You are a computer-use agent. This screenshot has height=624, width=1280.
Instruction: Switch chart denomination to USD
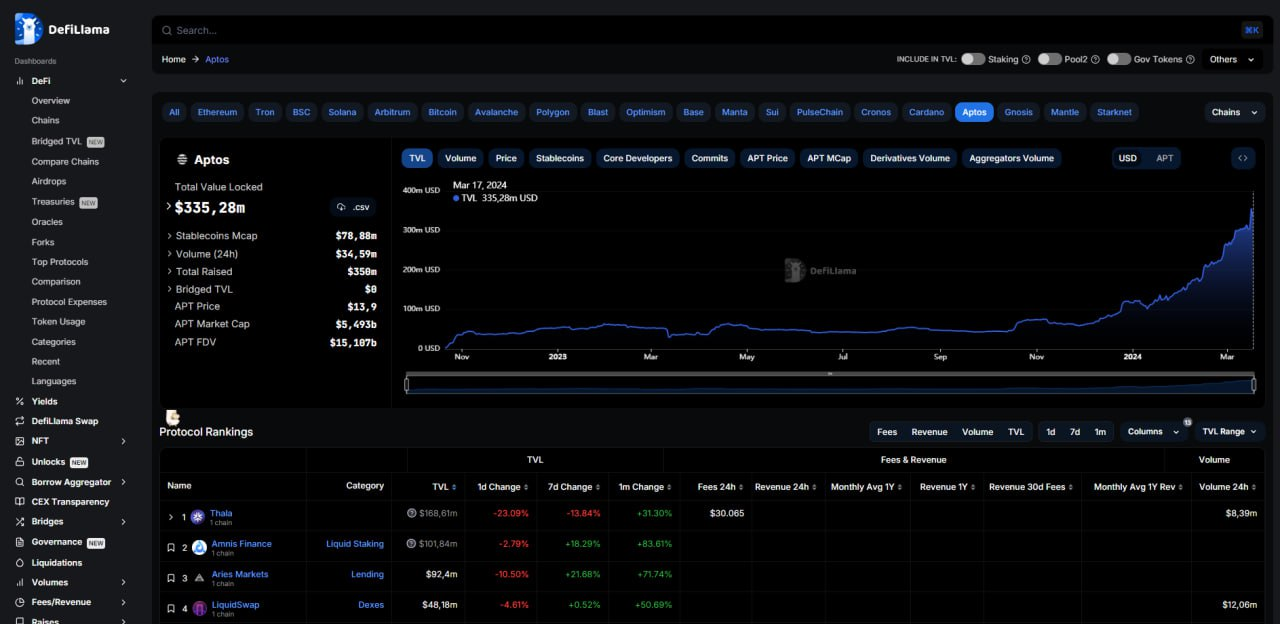click(1128, 158)
